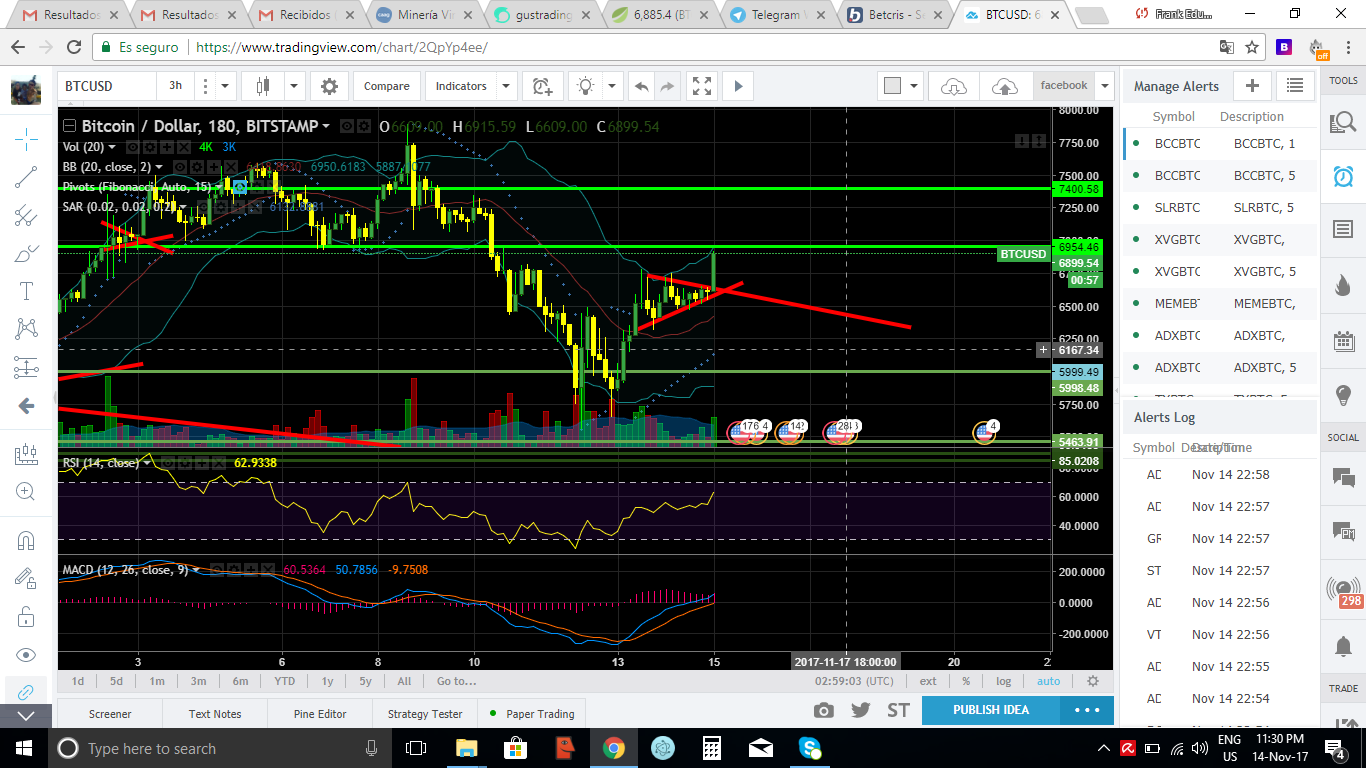Switch to the Text Notes tab

point(215,714)
